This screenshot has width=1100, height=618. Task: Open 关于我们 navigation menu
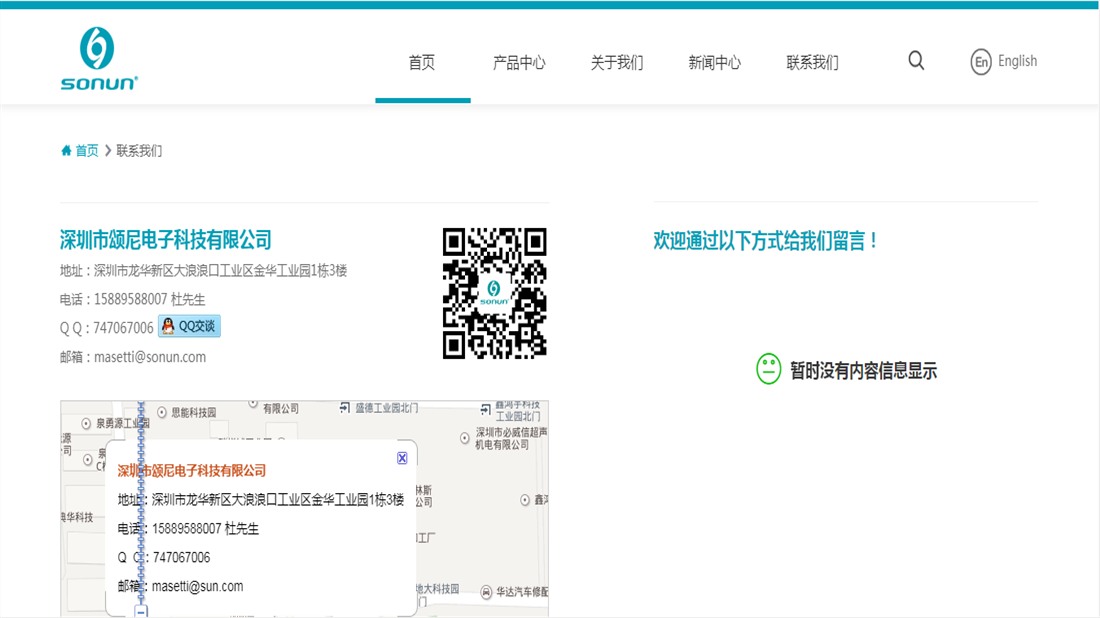click(x=617, y=62)
